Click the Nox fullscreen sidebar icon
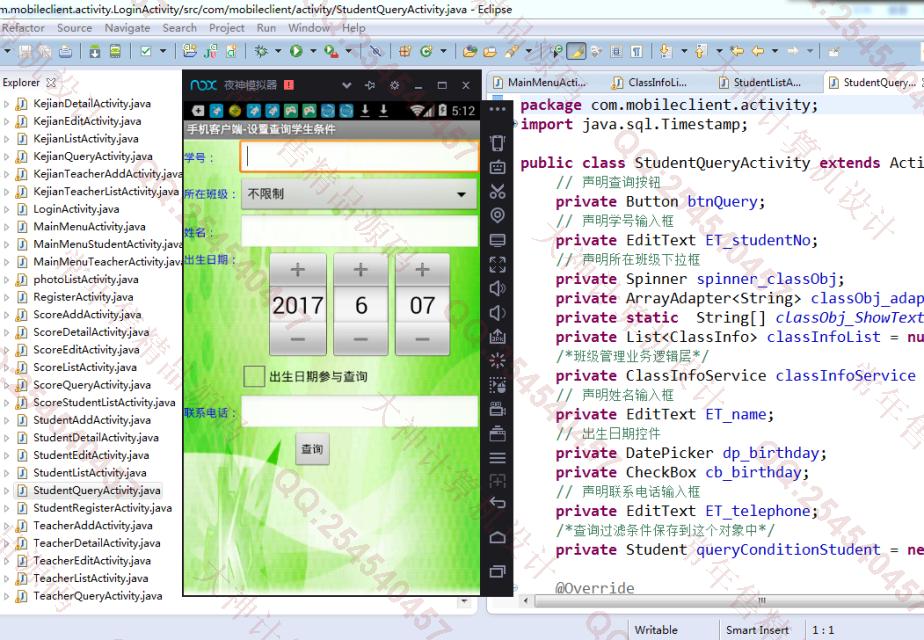 [497, 265]
